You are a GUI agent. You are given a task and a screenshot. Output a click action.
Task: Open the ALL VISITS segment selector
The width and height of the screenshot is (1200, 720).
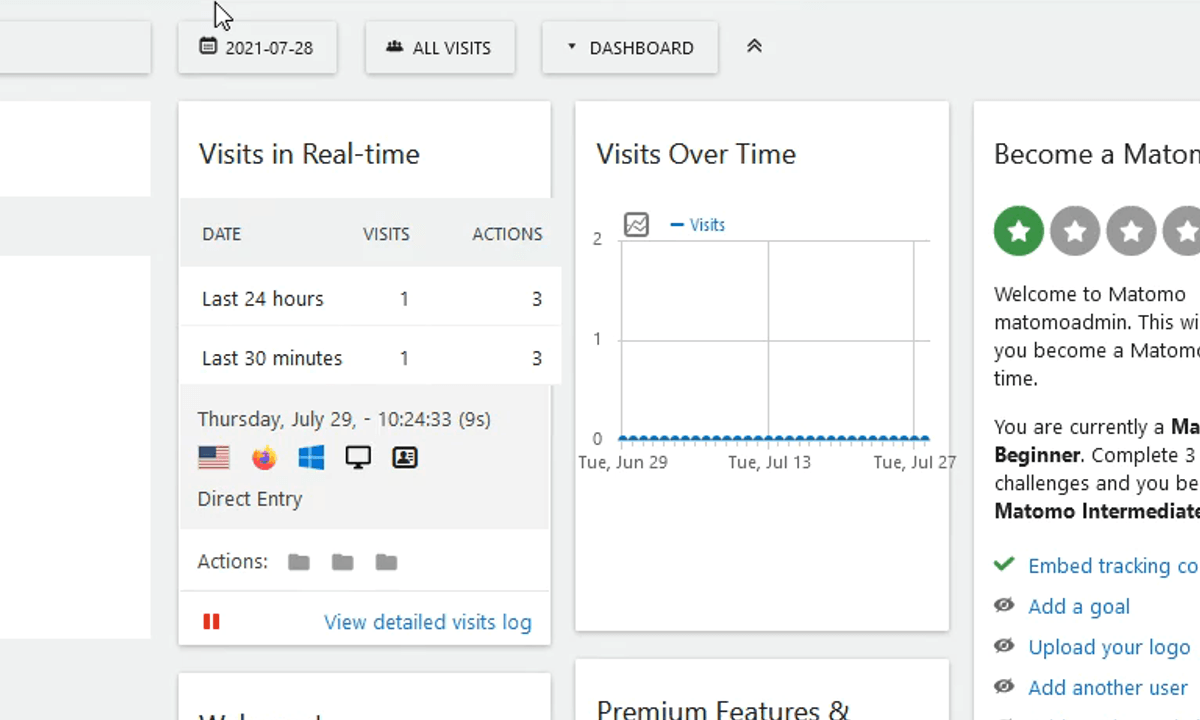[x=440, y=47]
